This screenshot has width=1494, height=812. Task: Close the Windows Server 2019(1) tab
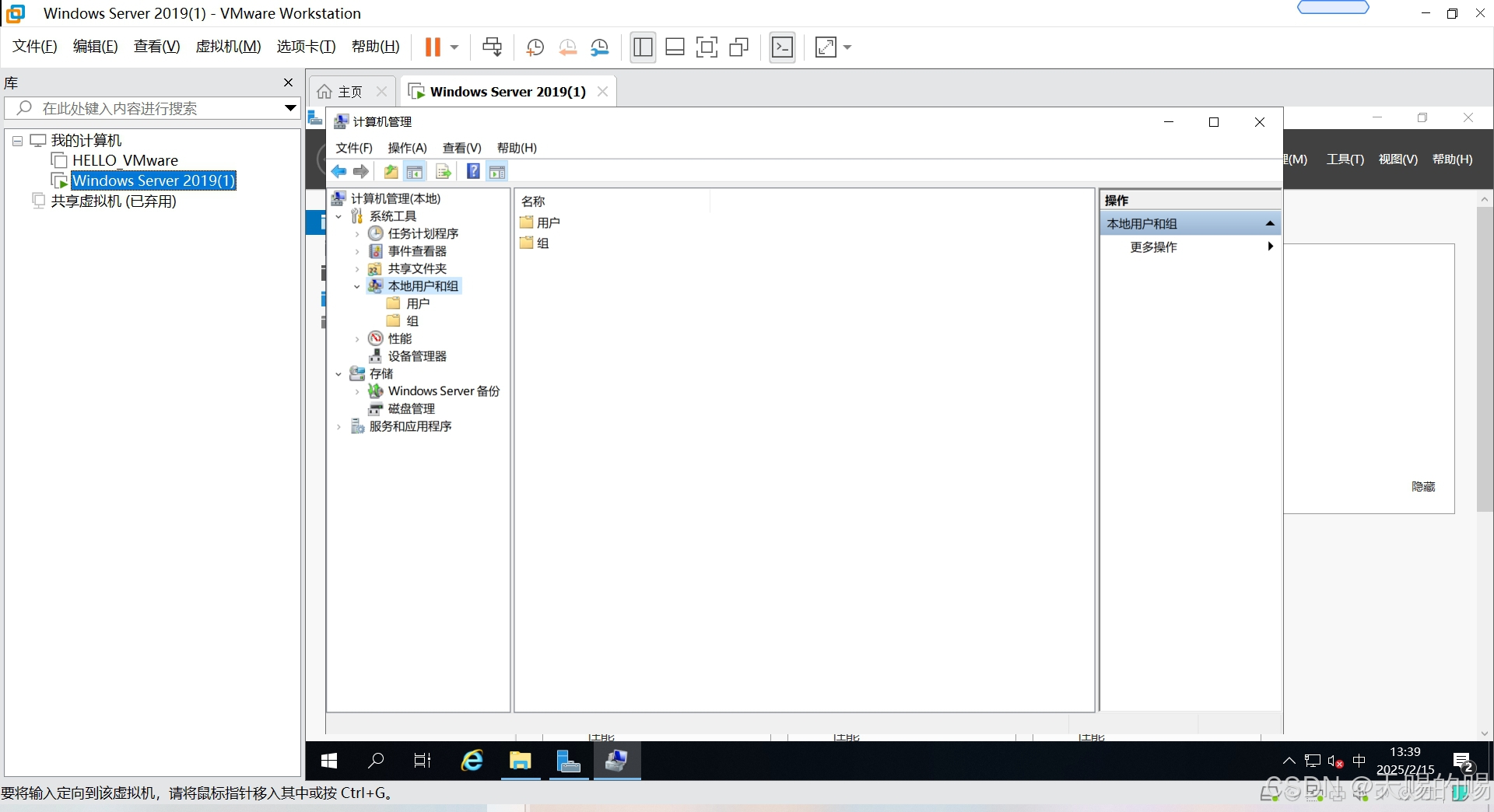tap(602, 92)
